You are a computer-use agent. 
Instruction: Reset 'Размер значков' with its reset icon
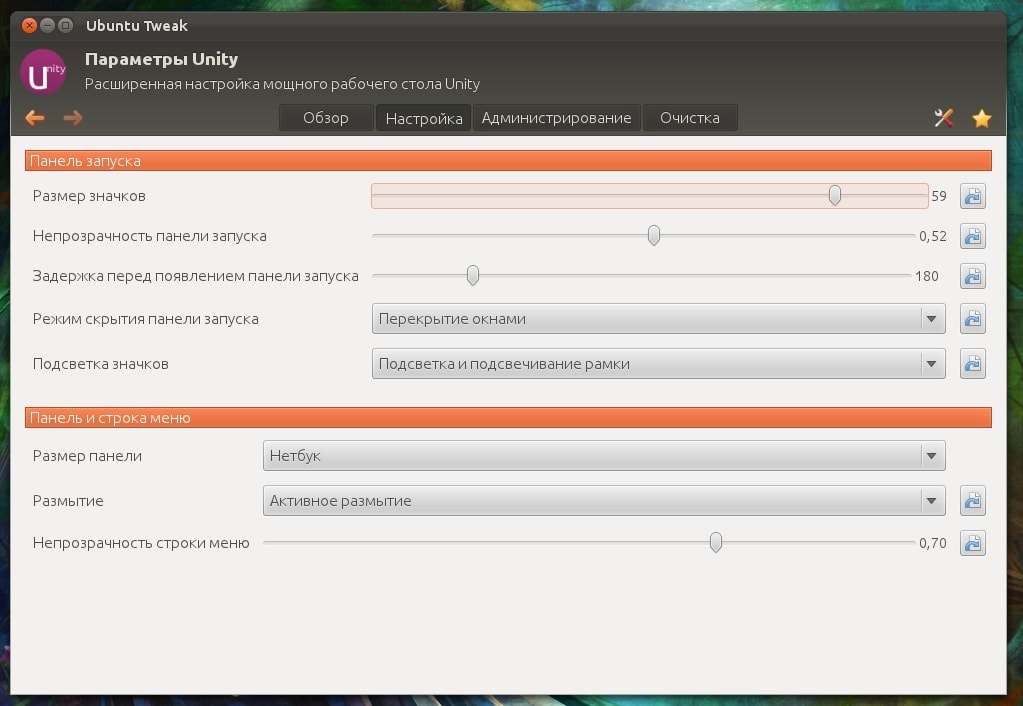[972, 196]
